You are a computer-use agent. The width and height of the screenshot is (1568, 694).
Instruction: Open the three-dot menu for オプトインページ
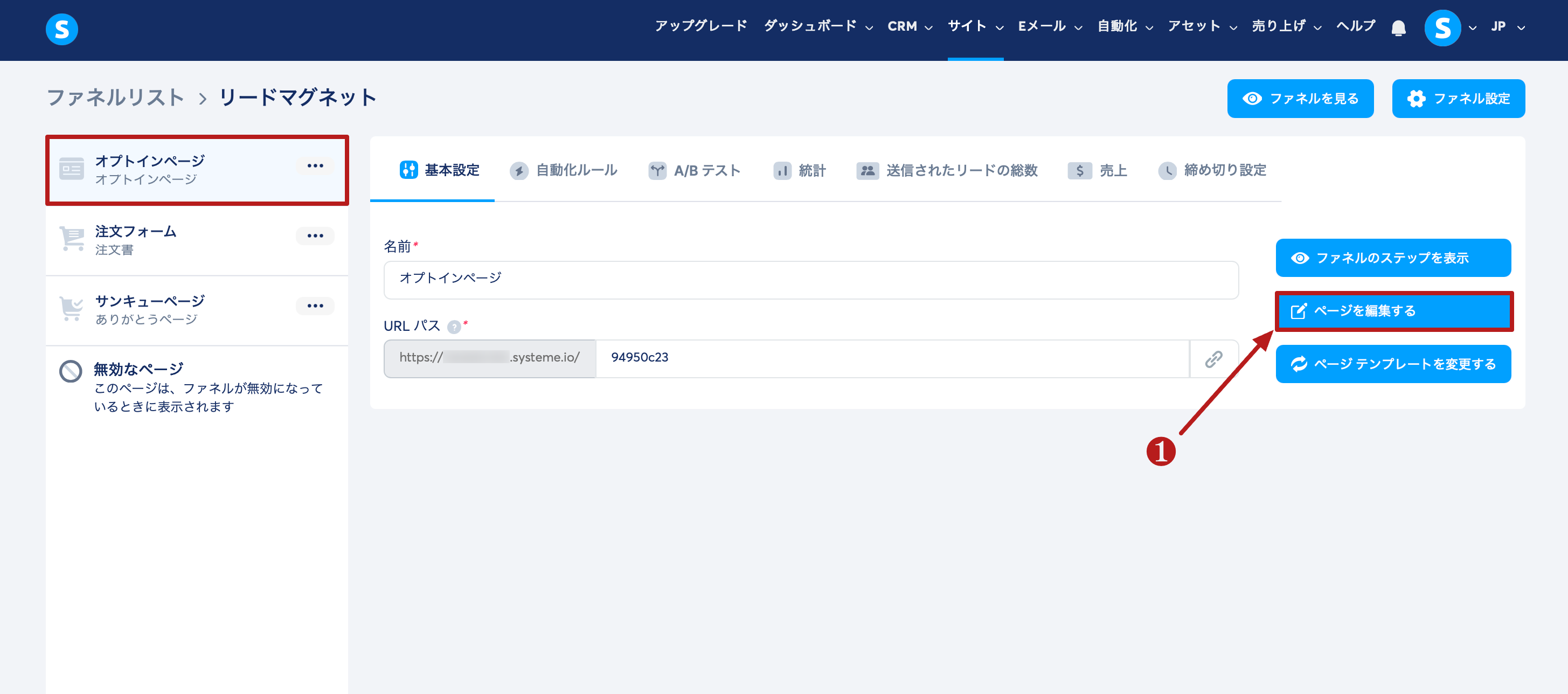click(315, 165)
